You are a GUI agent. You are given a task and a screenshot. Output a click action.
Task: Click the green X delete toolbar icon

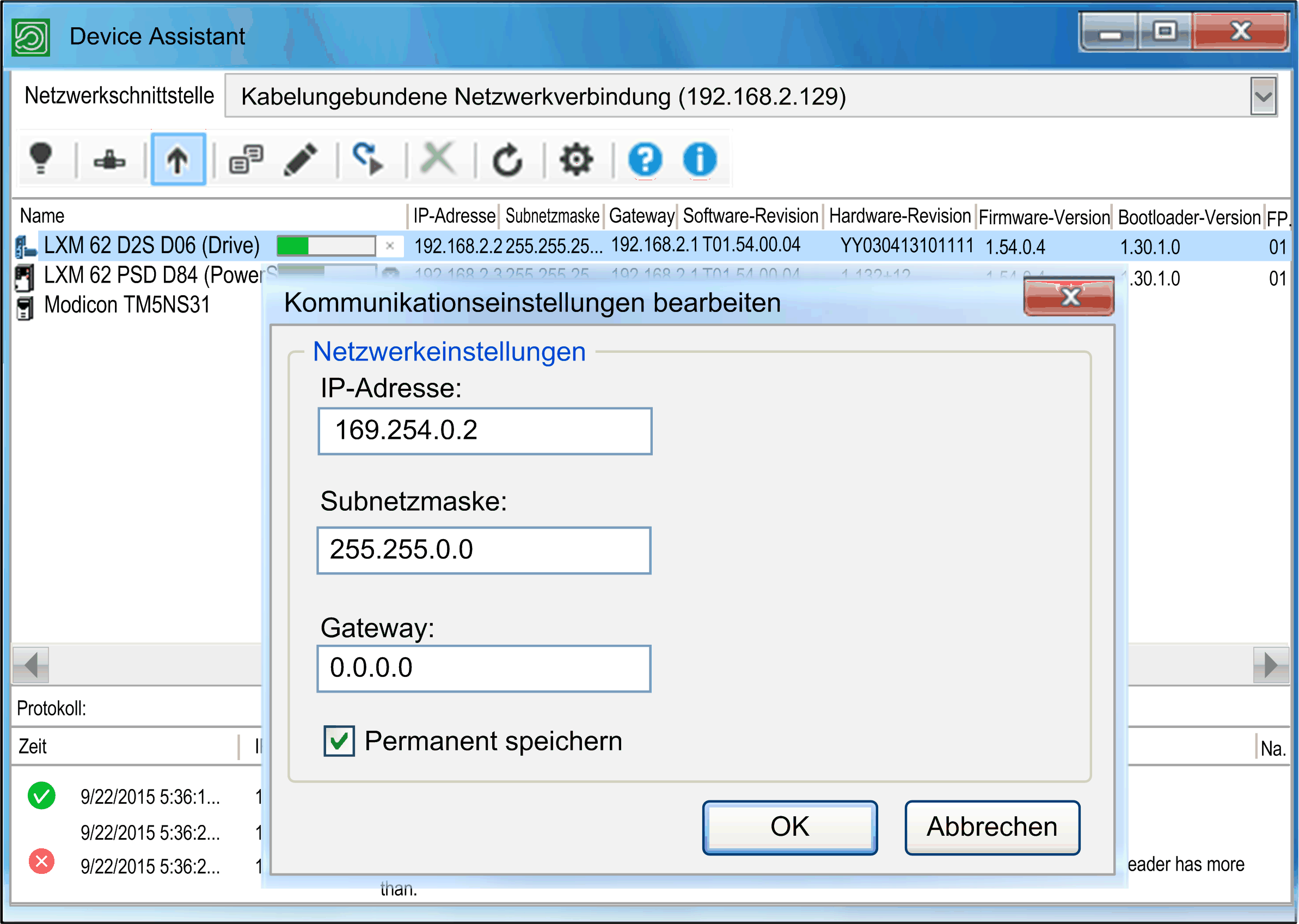[x=437, y=159]
